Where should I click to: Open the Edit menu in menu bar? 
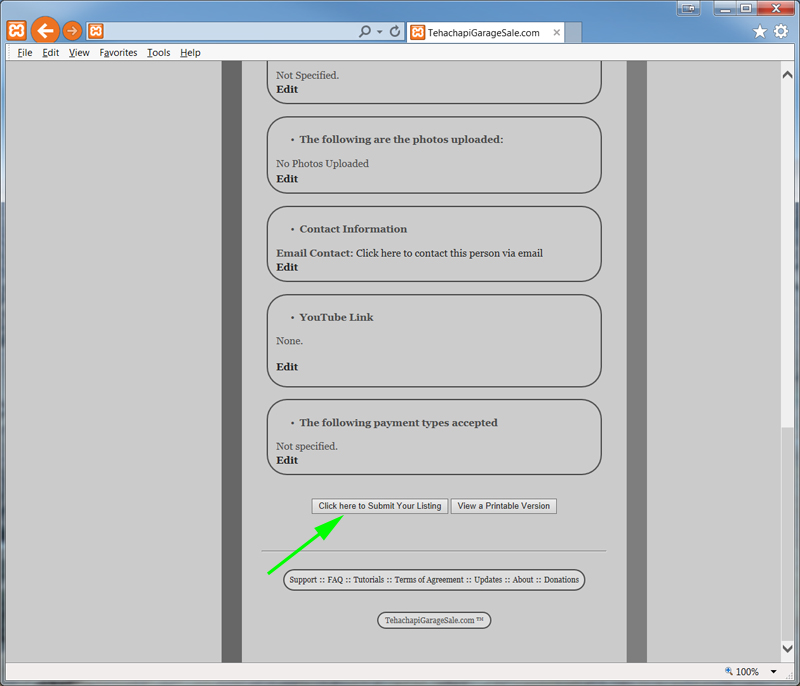coord(51,53)
